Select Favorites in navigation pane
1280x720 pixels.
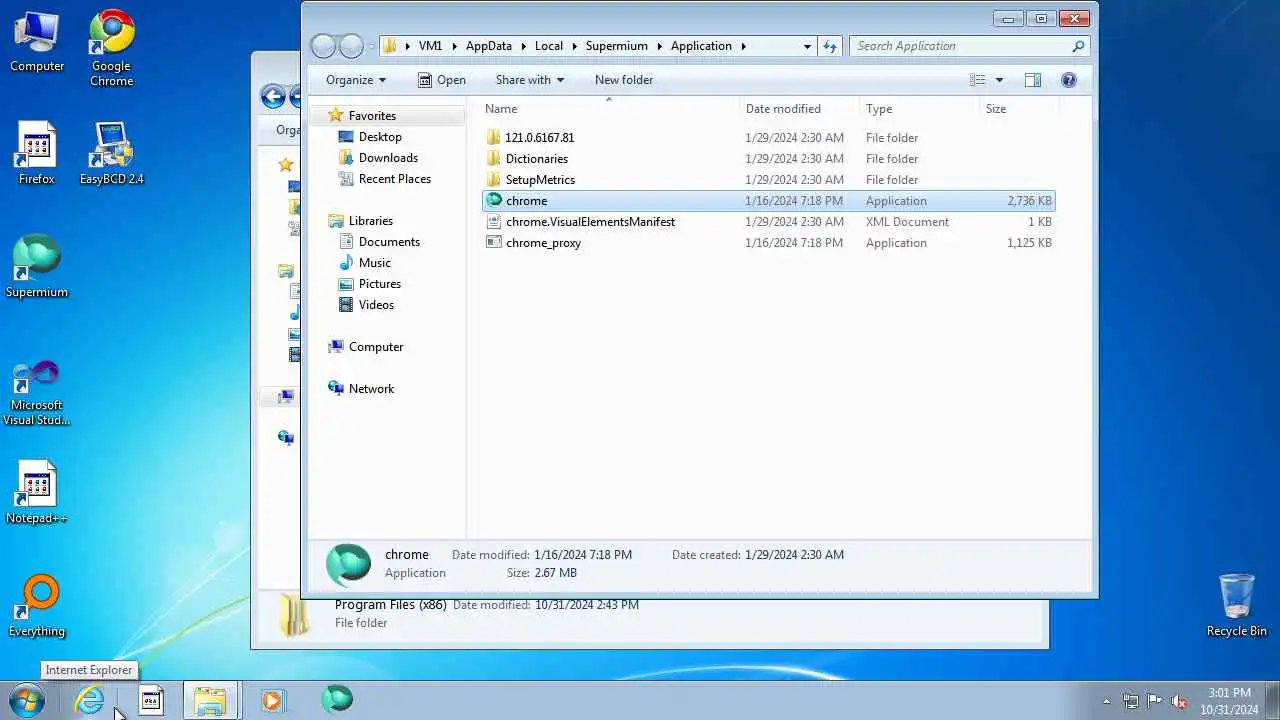tap(372, 116)
